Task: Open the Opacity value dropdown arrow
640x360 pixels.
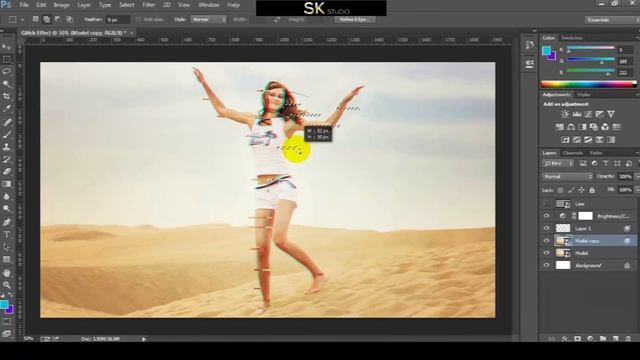Action: point(637,176)
